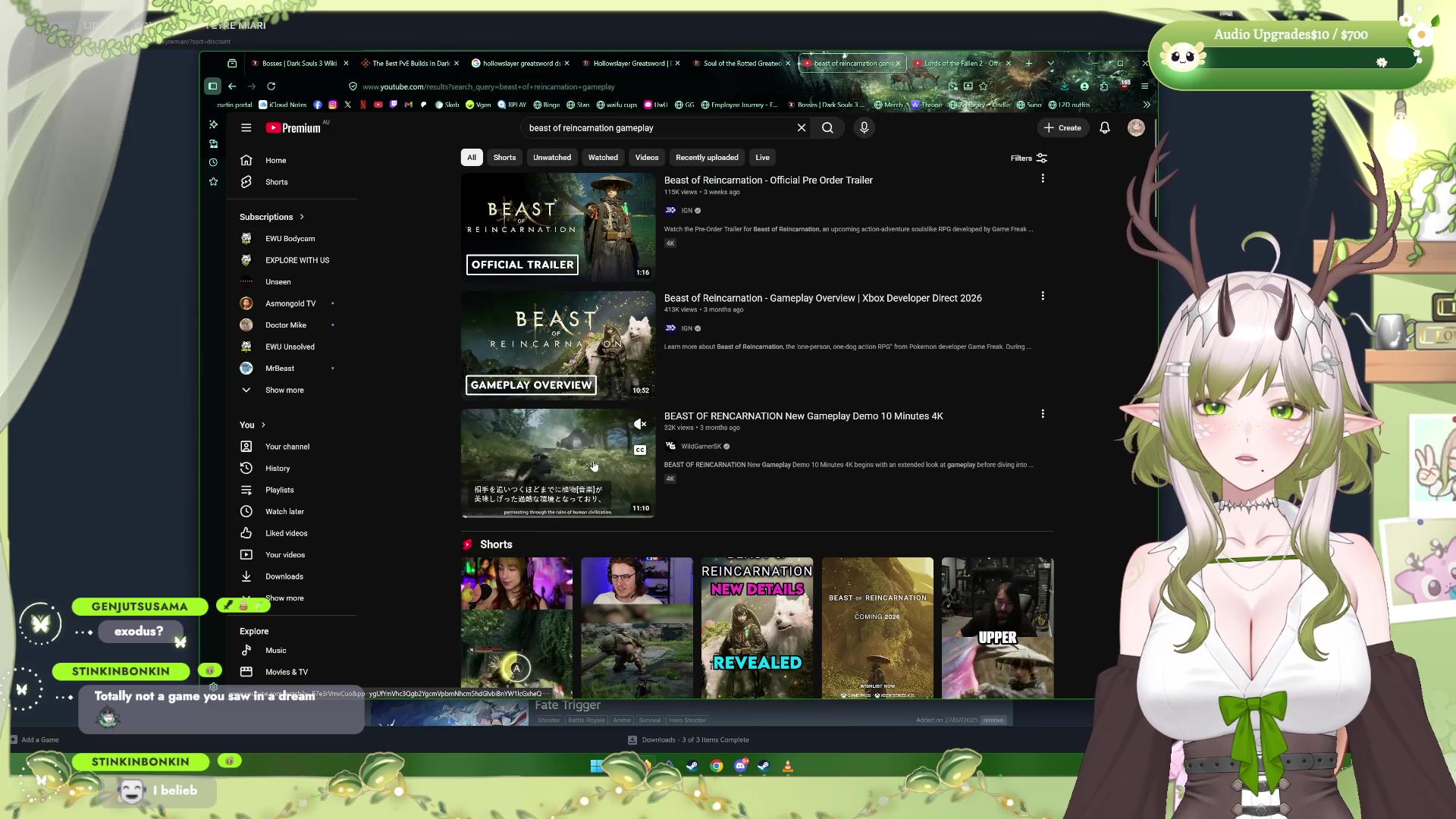Open Gameplay Overview Xbox Developer Direct title
The image size is (1456, 819).
(x=823, y=298)
